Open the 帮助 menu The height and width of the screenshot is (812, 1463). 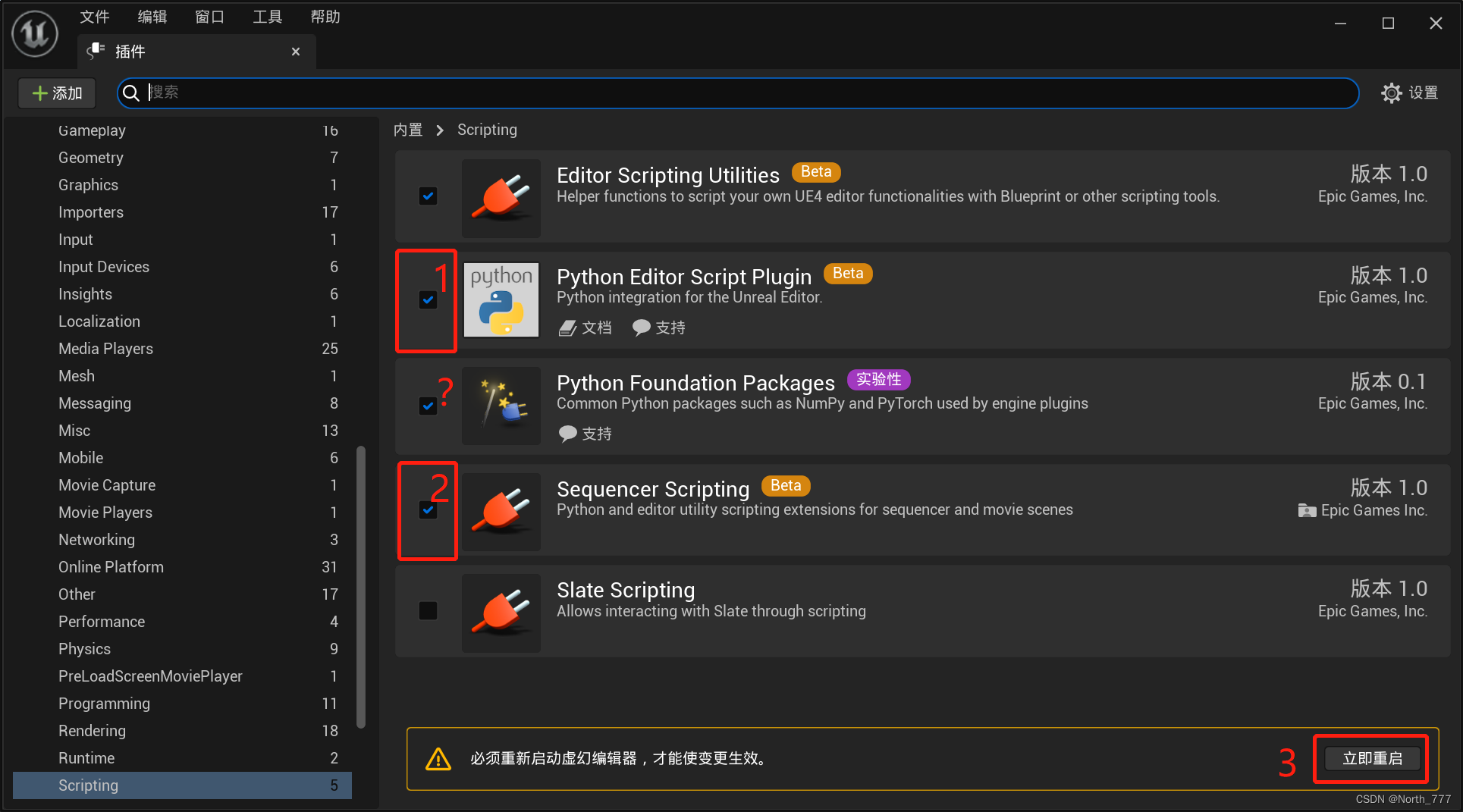pos(325,17)
